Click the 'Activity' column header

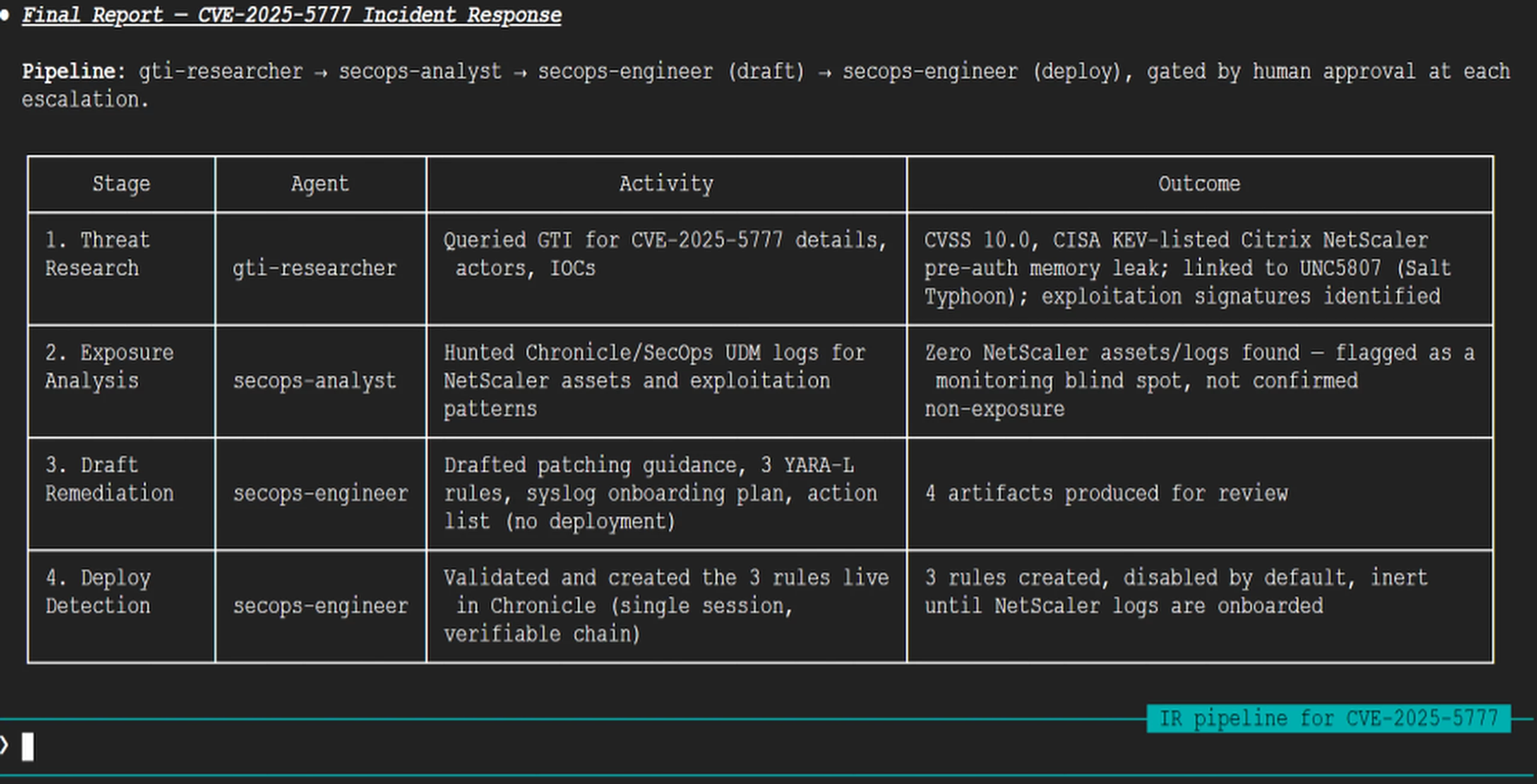(666, 184)
